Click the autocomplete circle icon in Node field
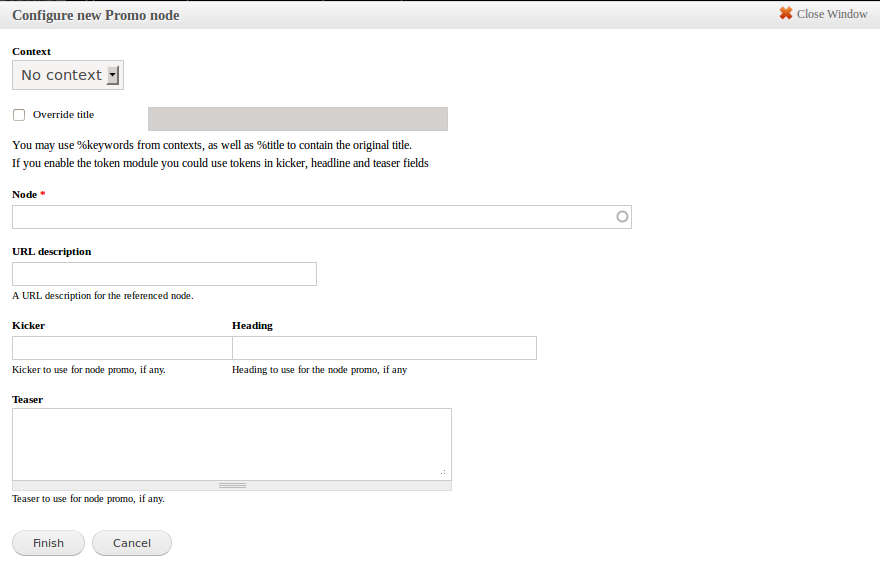 click(x=622, y=216)
